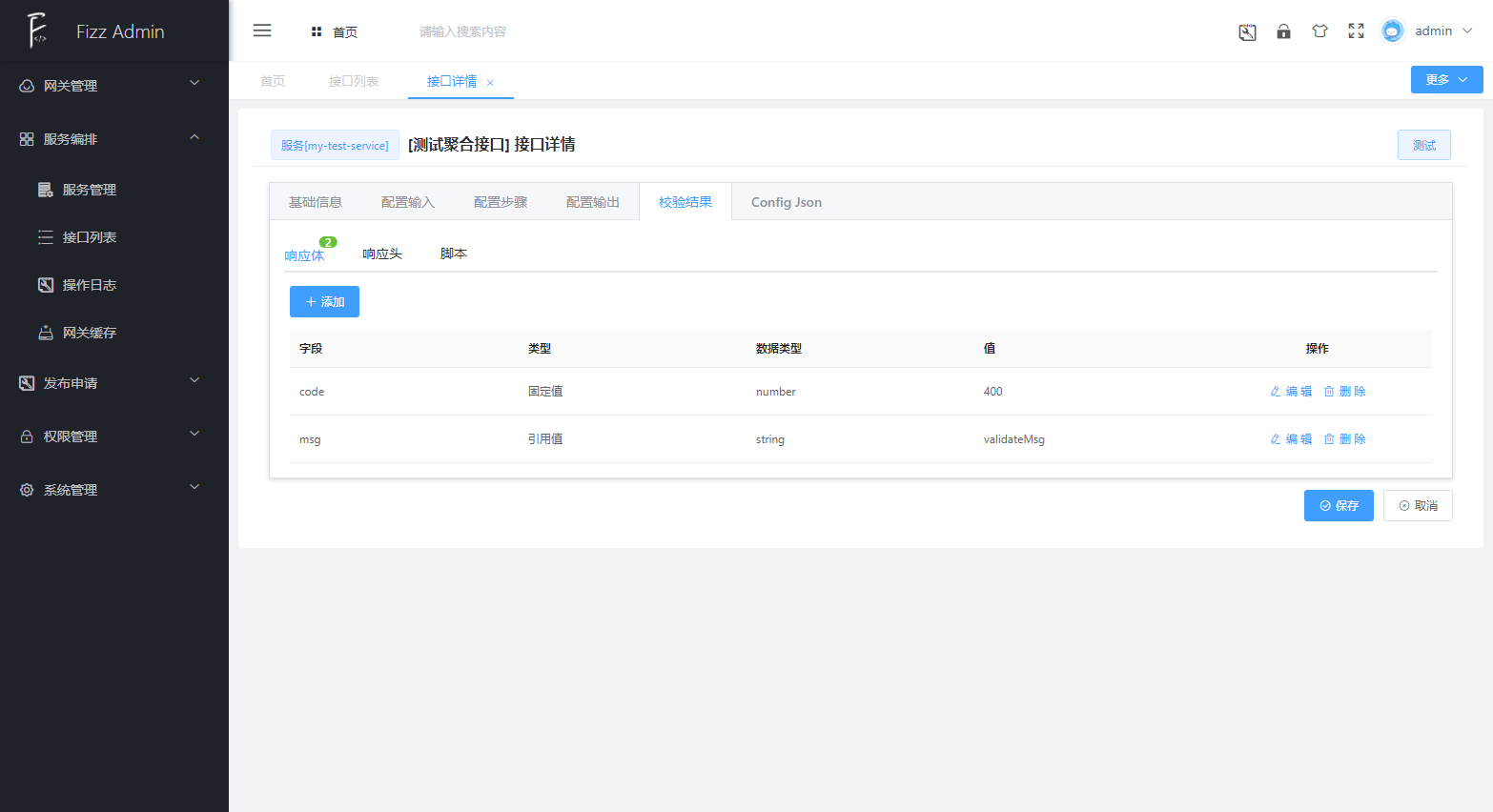1493x812 pixels.
Task: Open the 配置输入 tab
Action: tap(408, 202)
